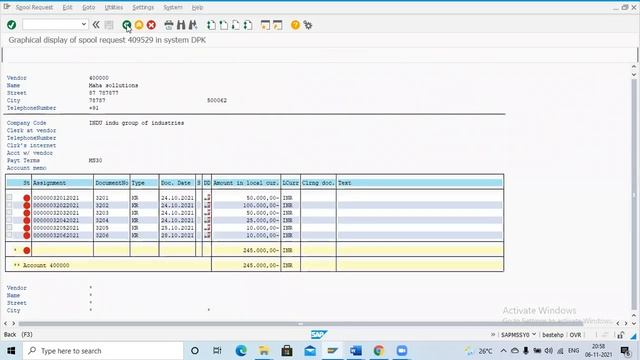Click due date icon in document 3206 row

tap(207, 236)
